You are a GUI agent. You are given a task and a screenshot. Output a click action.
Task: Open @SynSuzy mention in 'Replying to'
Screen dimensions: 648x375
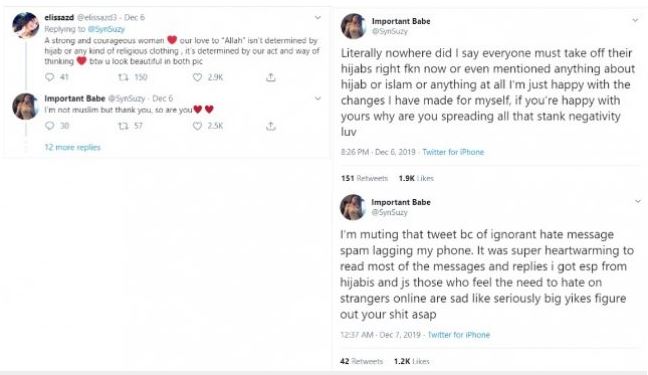(106, 29)
